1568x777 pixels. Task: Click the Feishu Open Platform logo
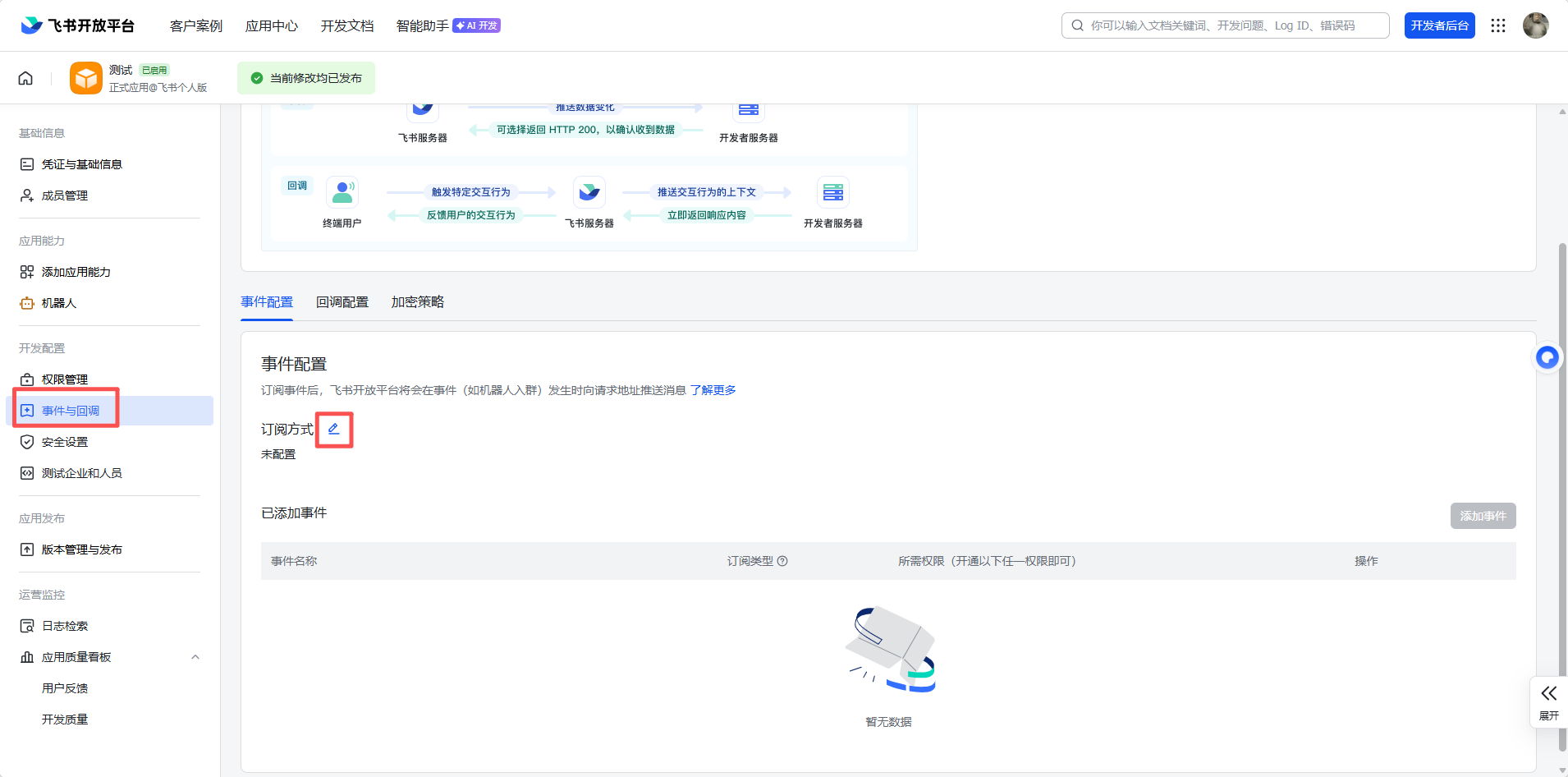pos(77,25)
